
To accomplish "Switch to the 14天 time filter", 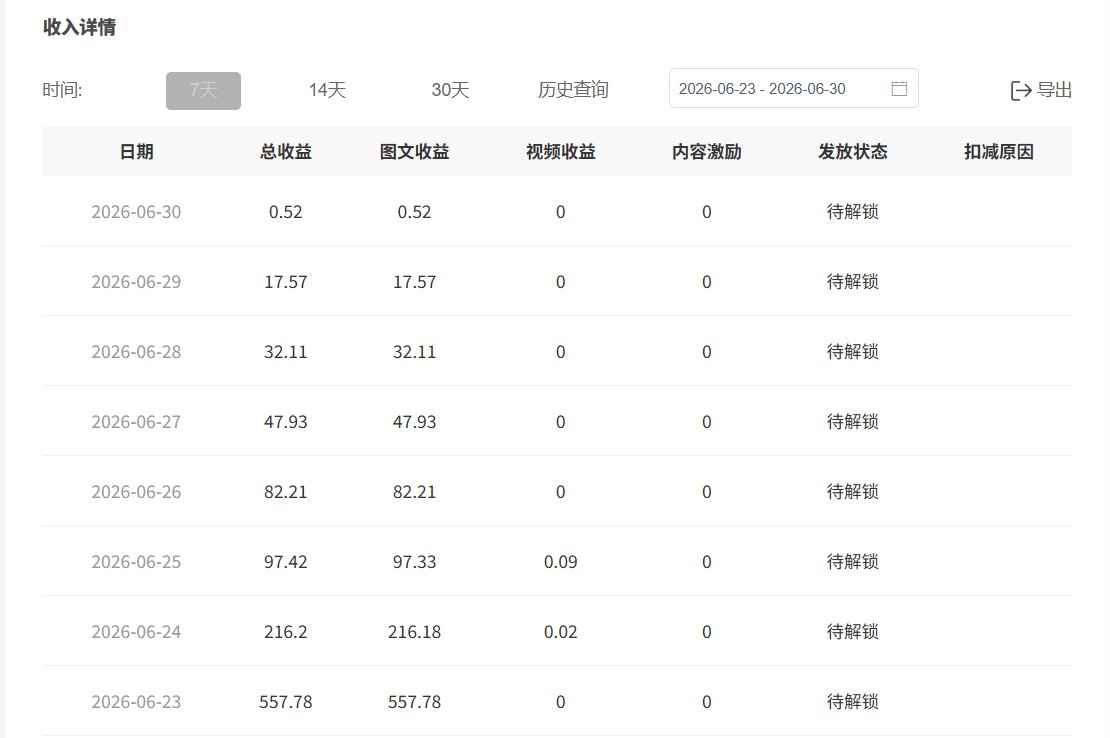I will [327, 90].
